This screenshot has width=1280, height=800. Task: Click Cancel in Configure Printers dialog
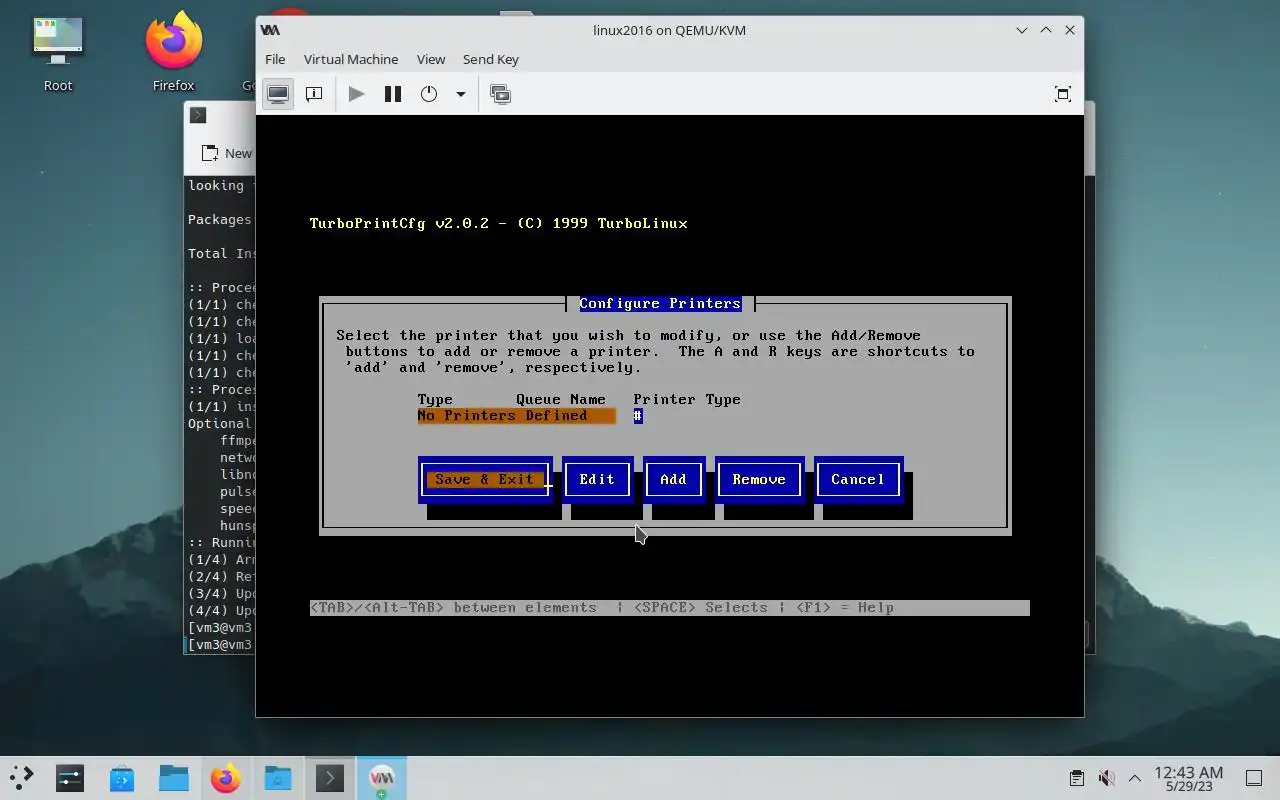tap(858, 479)
